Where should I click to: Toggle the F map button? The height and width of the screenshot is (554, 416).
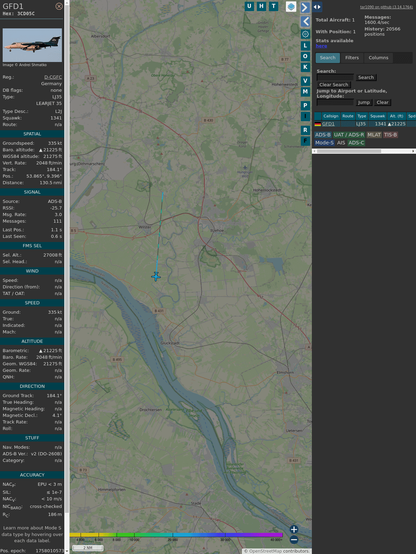[305, 141]
